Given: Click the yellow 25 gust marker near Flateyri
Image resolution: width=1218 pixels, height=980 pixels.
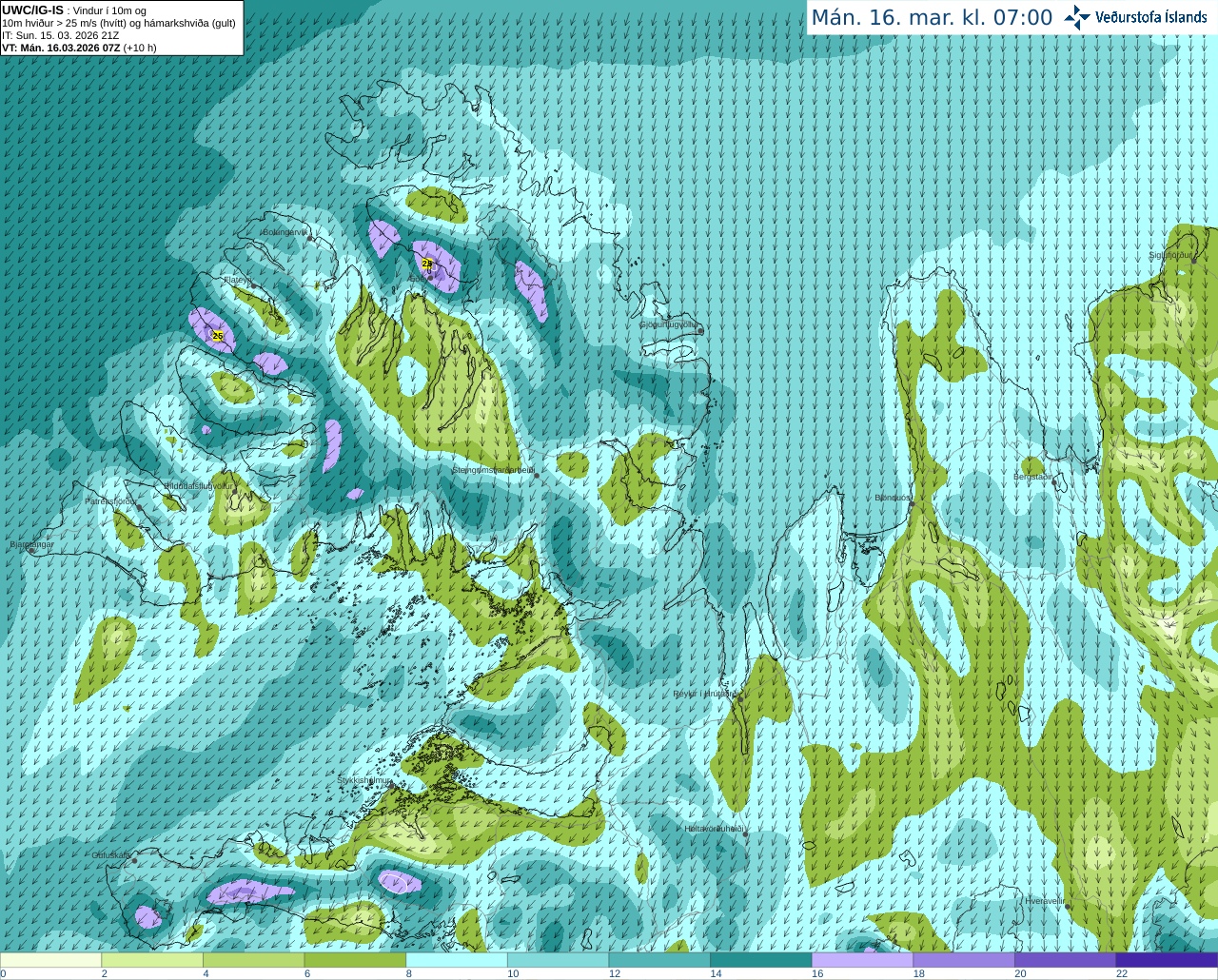Looking at the screenshot, I should (x=218, y=336).
